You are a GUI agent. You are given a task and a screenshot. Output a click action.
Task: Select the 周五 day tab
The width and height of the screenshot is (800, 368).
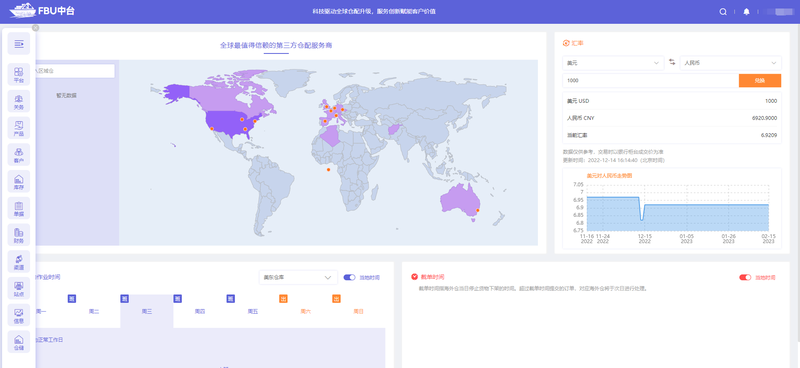[x=253, y=311]
